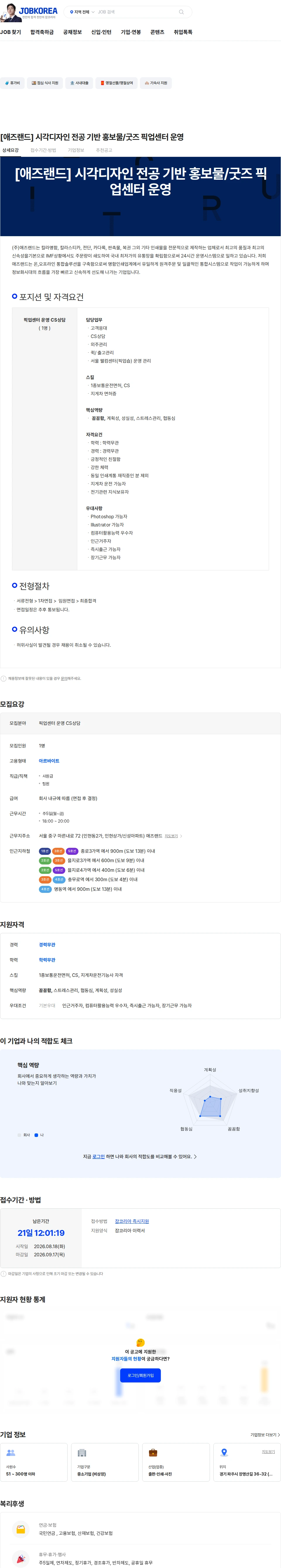Click the 피자 icon on 점심 식사 지원 tag
Image resolution: width=281 pixels, height=1568 pixels.
click(x=34, y=83)
